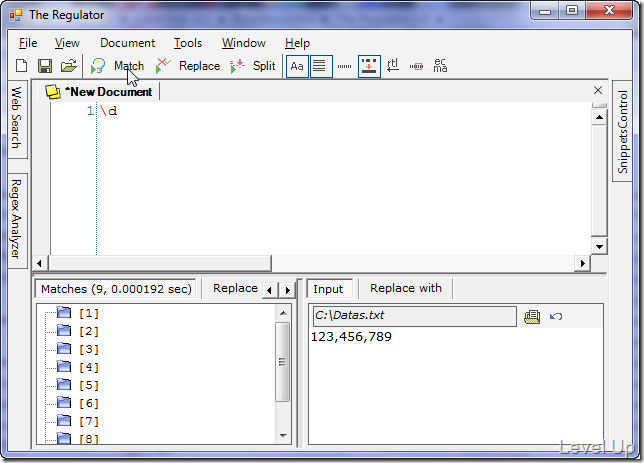Viewport: 644px width, 463px height.
Task: Select match item [1]
Action: (89, 313)
